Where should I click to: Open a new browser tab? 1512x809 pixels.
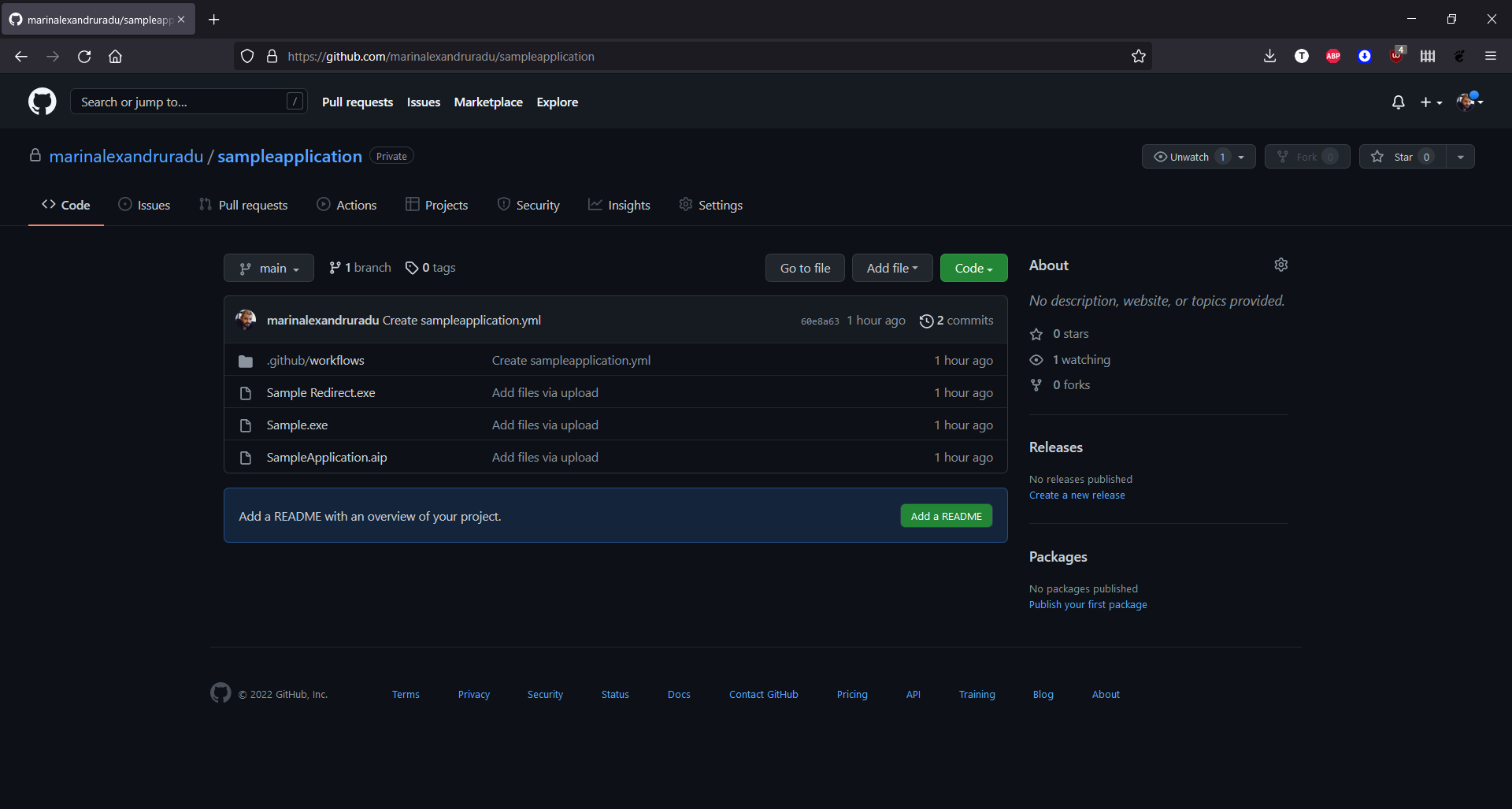(214, 19)
